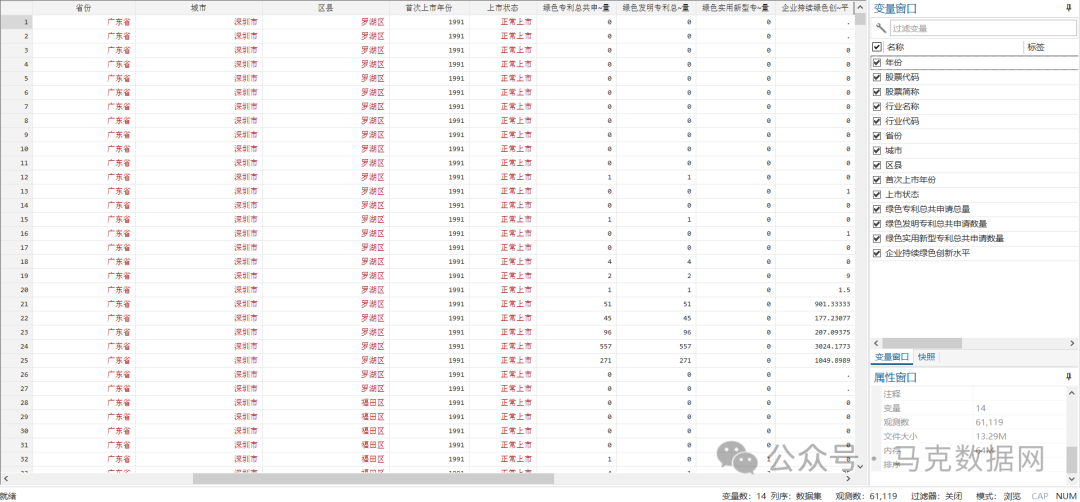Click the data grid horizontal scrollbar left arrow
1080x502 pixels.
(6, 478)
